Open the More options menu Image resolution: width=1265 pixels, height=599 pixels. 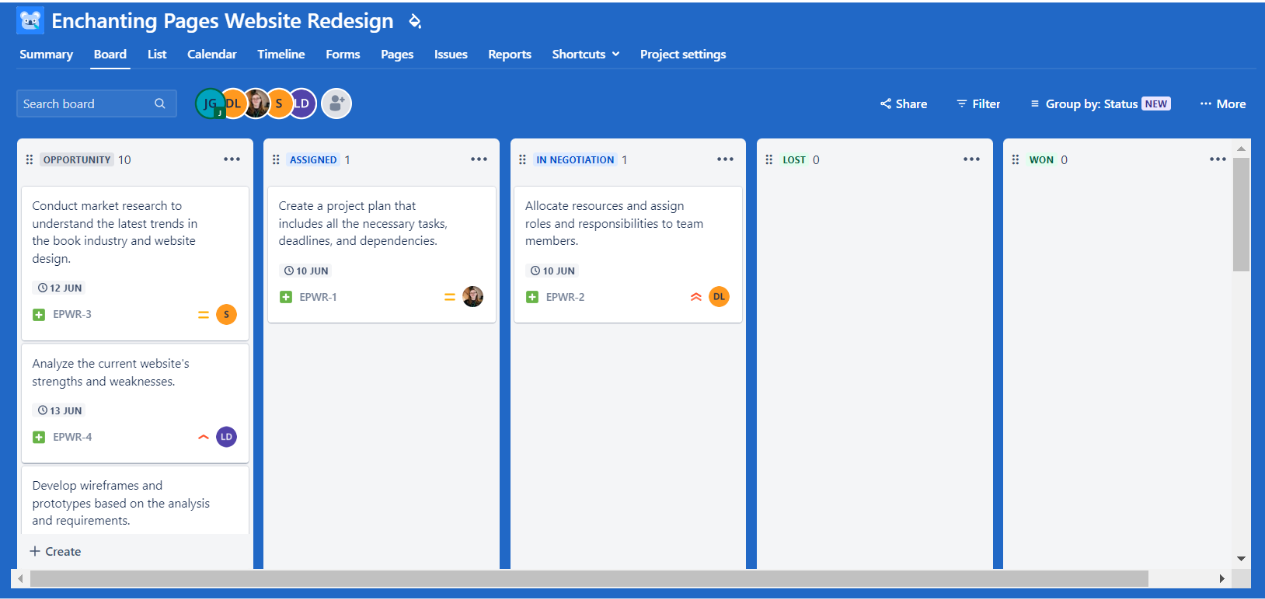(x=1223, y=104)
